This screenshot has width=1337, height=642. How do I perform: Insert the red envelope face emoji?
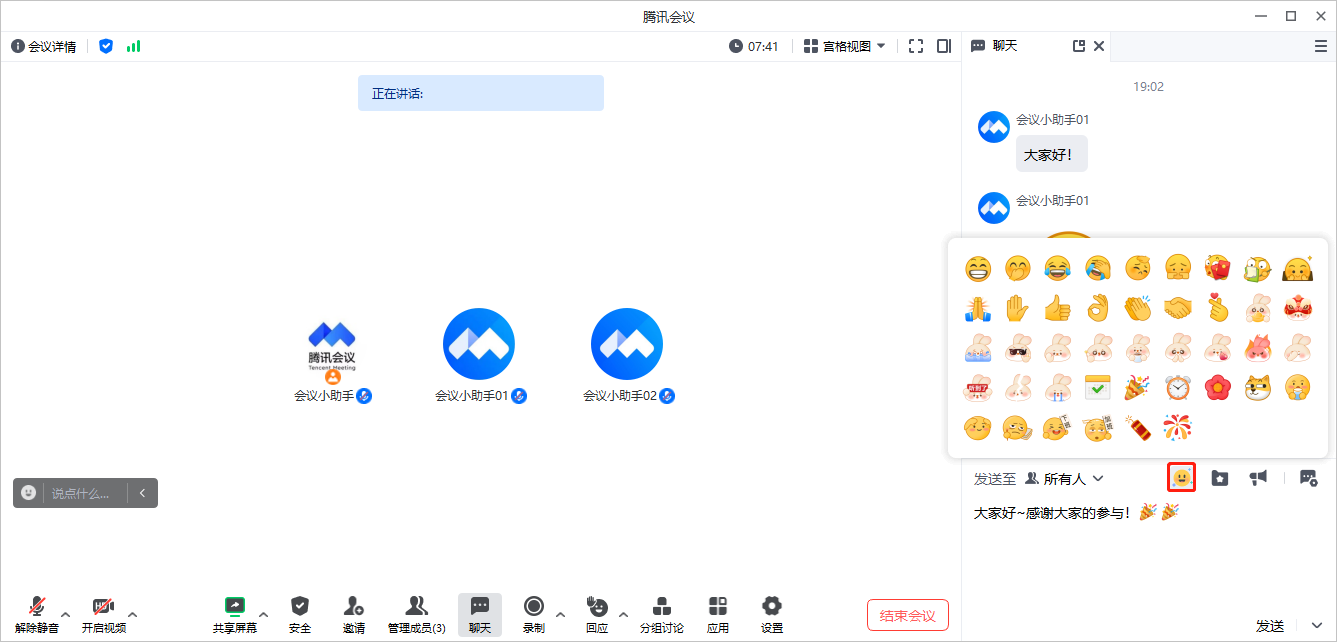pyautogui.click(x=1217, y=268)
